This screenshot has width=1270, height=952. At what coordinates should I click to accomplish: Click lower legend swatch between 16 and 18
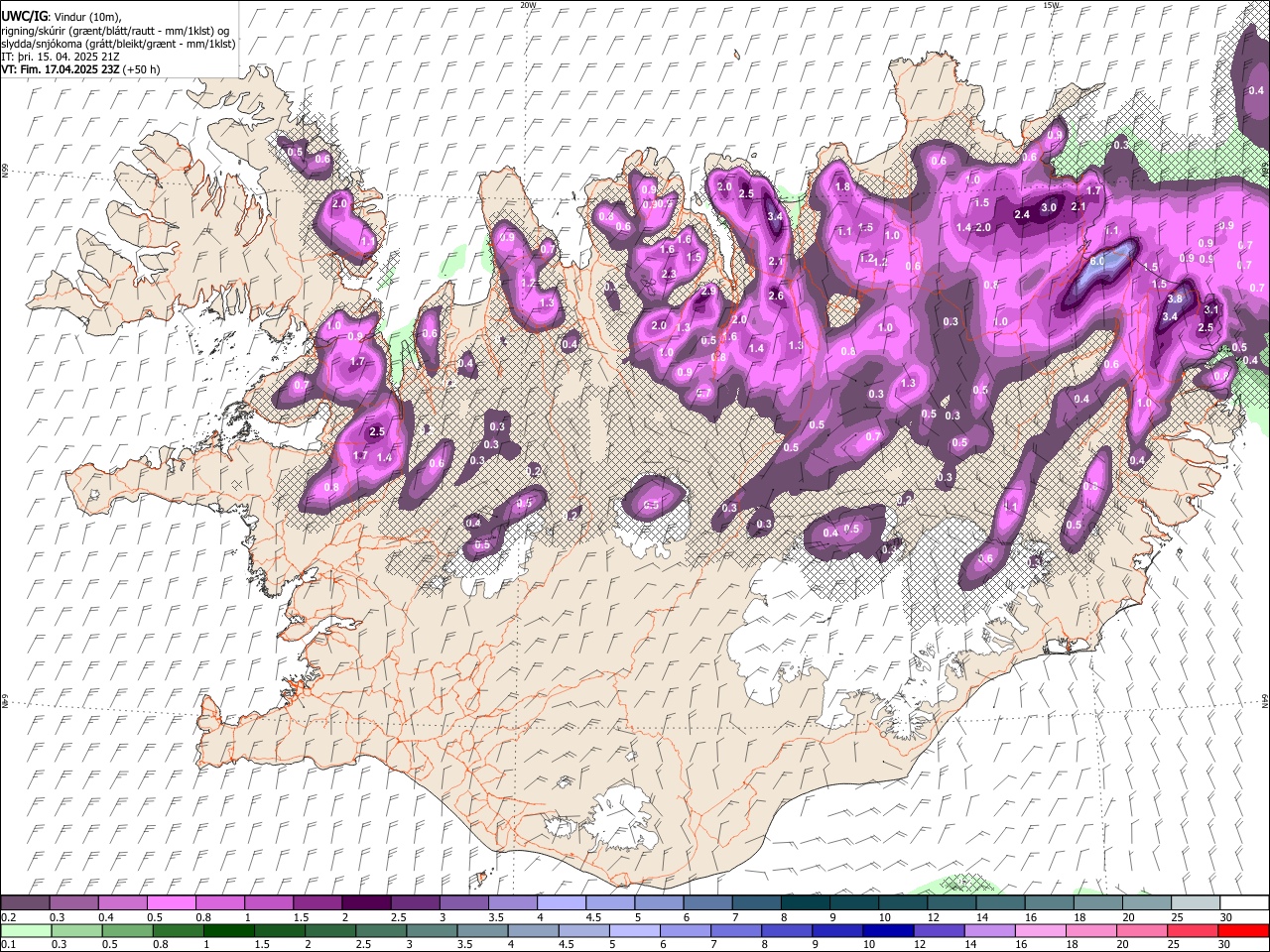[1042, 931]
